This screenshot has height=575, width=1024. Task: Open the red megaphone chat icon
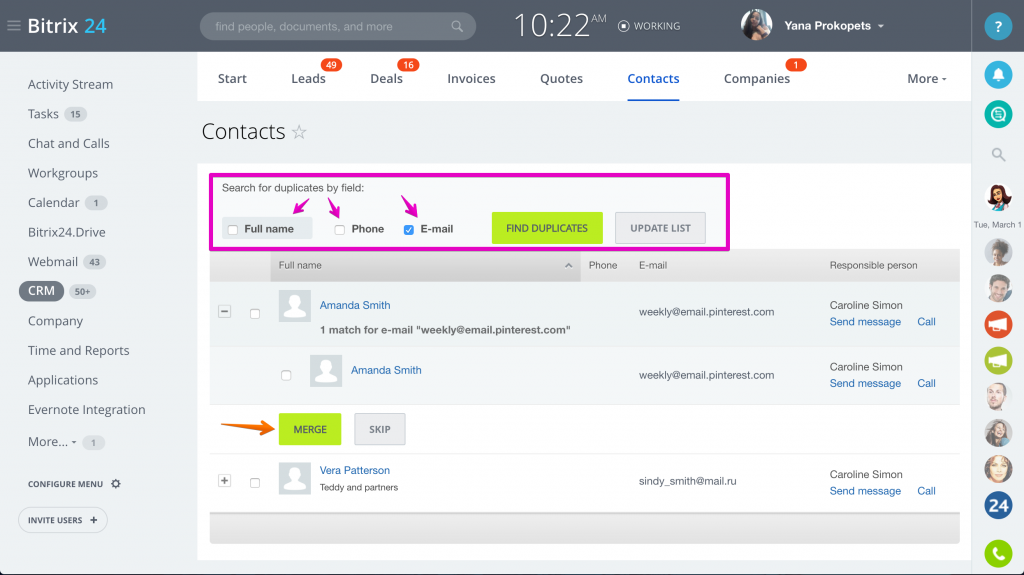click(x=998, y=324)
